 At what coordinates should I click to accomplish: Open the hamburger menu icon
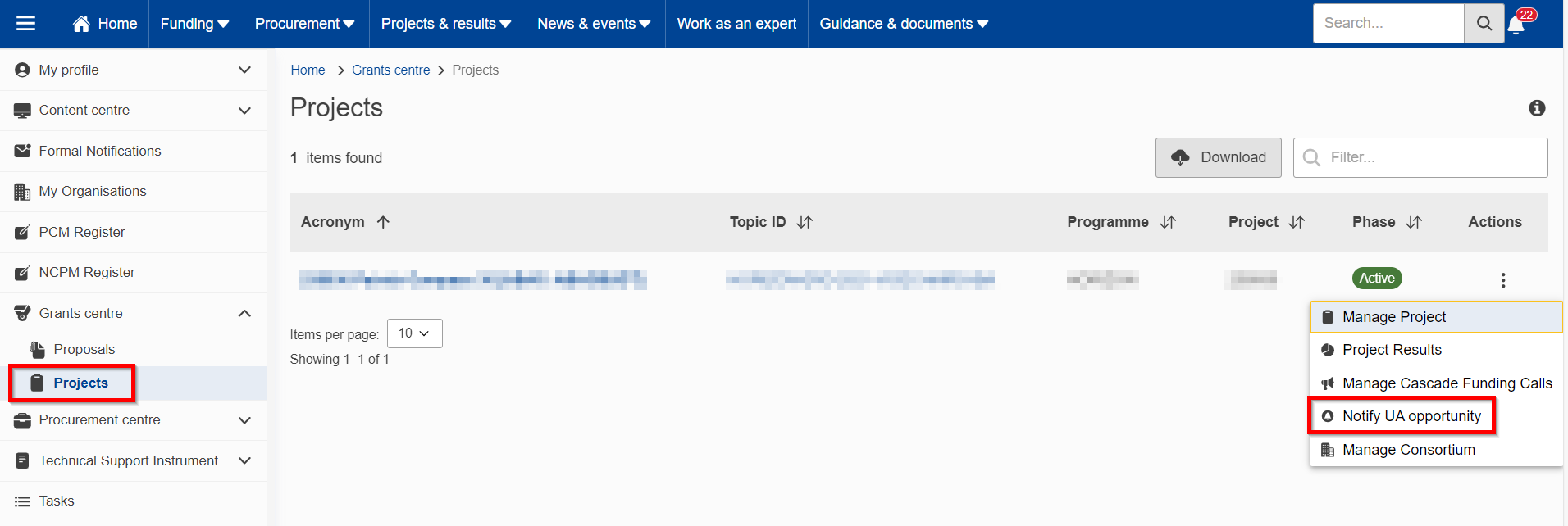(x=26, y=24)
